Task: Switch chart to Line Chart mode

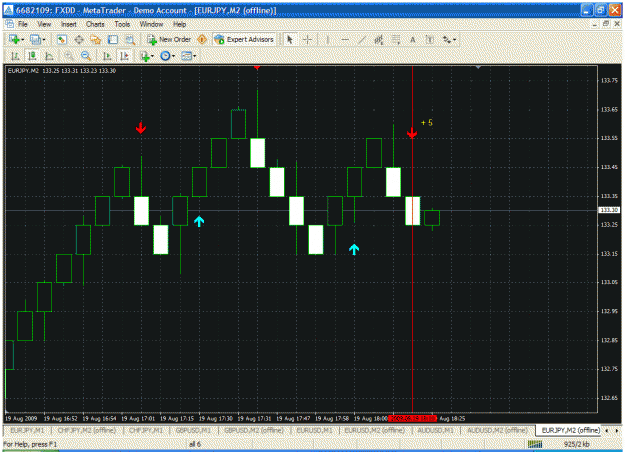Action: click(x=49, y=56)
